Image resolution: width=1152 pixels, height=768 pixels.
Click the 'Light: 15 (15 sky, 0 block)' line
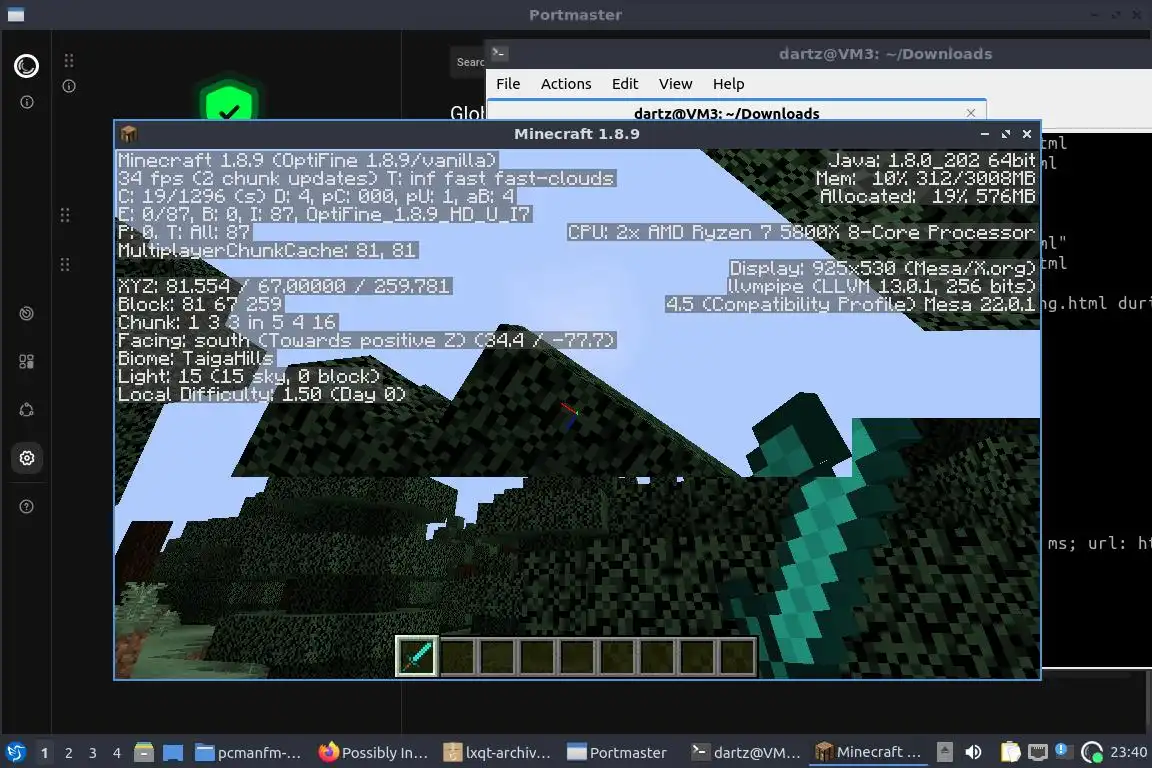[x=249, y=376]
